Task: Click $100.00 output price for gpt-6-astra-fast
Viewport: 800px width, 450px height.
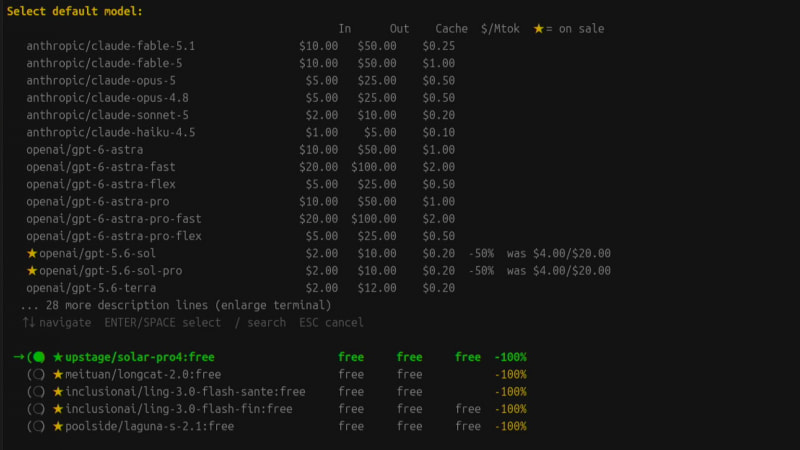Action: 373,167
